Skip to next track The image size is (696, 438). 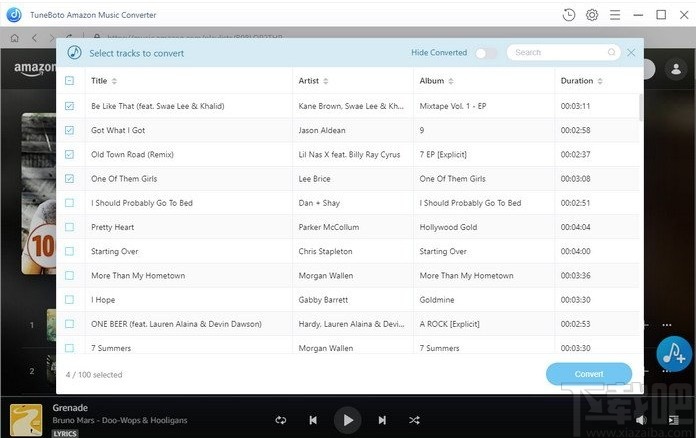tap(382, 420)
